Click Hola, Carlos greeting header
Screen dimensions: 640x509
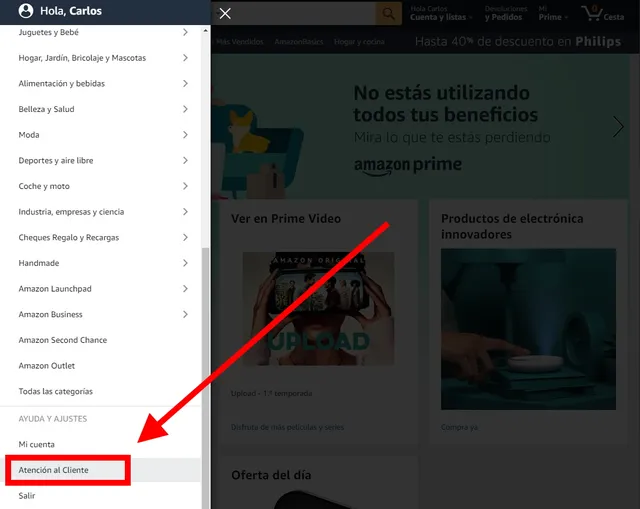tap(71, 11)
